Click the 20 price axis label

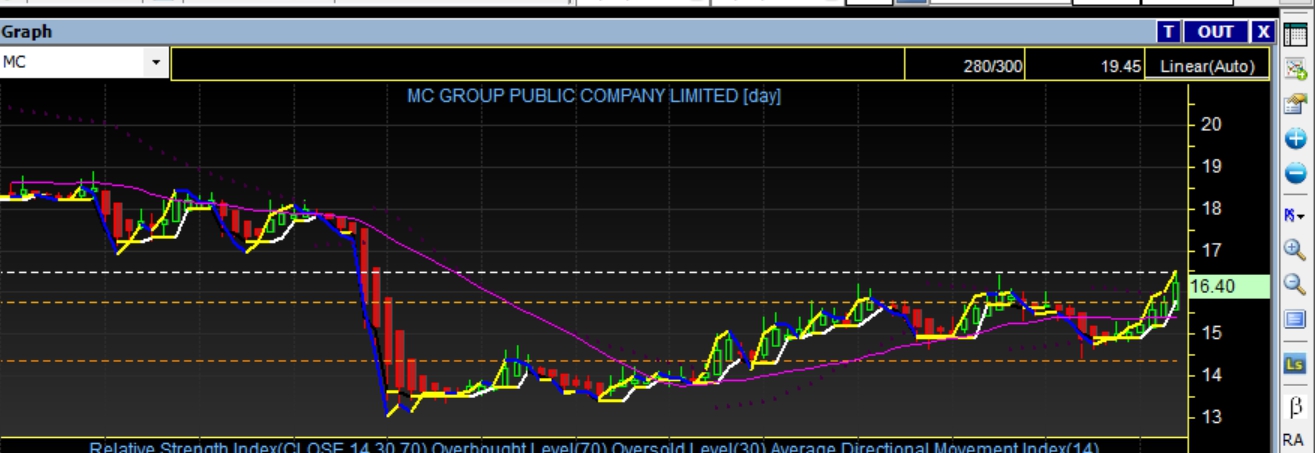(x=1211, y=124)
